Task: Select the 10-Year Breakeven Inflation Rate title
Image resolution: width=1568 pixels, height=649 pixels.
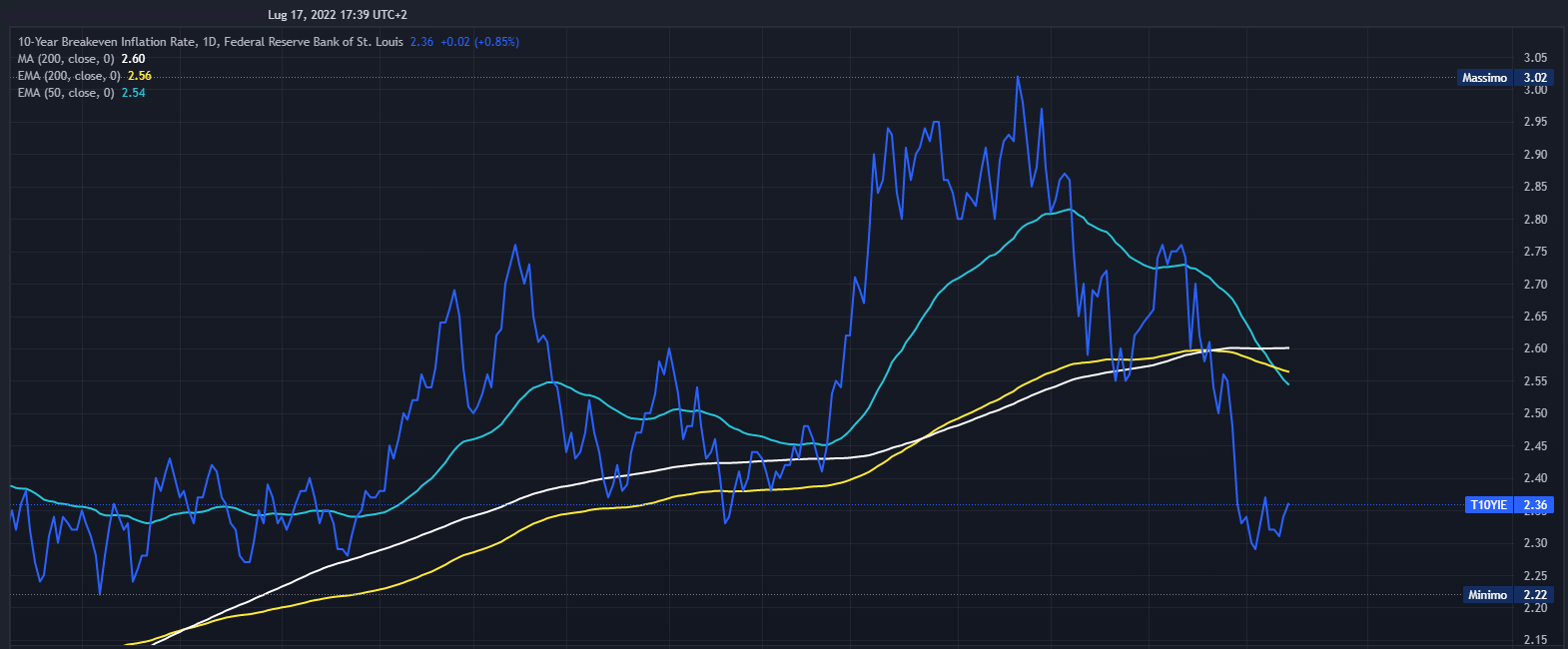Action: click(210, 42)
